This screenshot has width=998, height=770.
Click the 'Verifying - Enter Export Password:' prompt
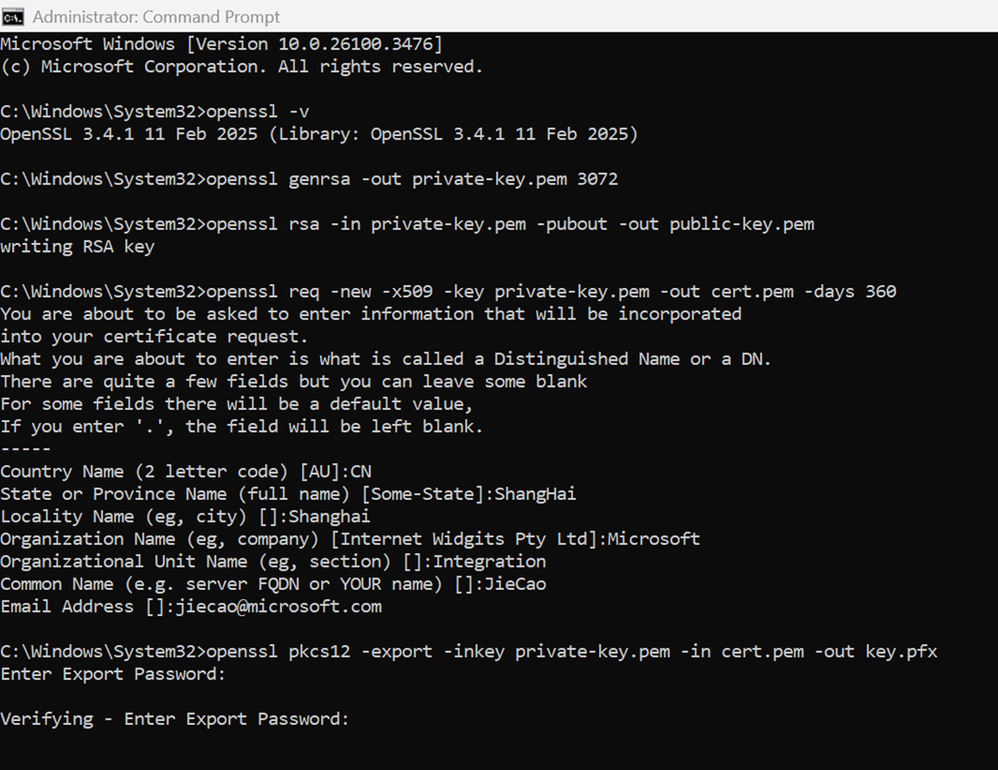click(174, 719)
